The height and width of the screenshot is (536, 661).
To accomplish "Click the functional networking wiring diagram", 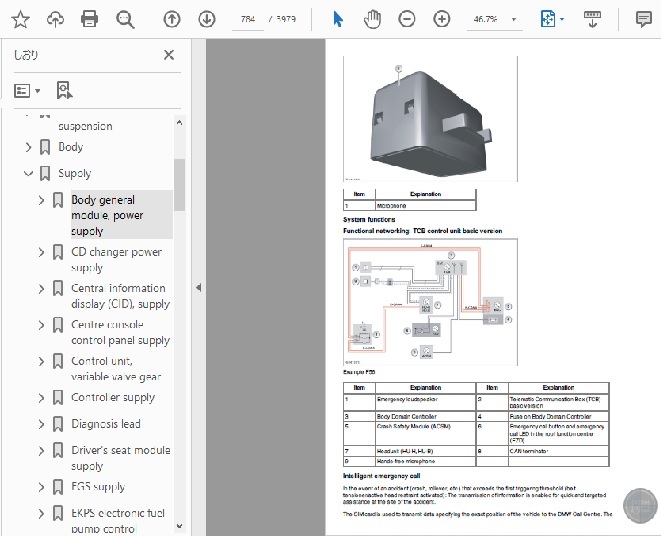I will (x=430, y=302).
